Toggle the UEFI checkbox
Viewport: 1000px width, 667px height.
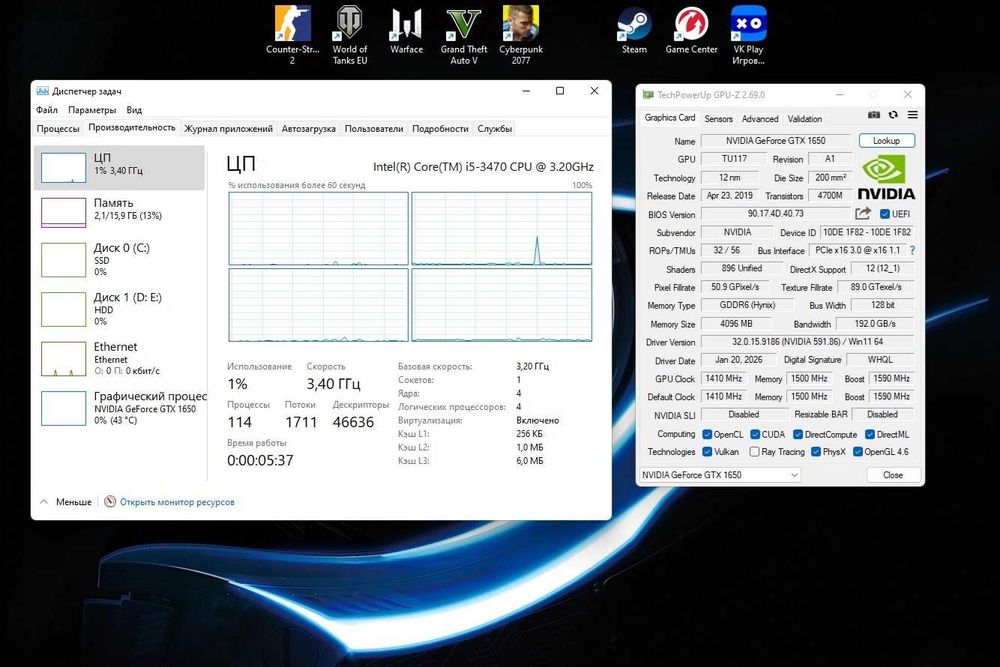[x=885, y=214]
